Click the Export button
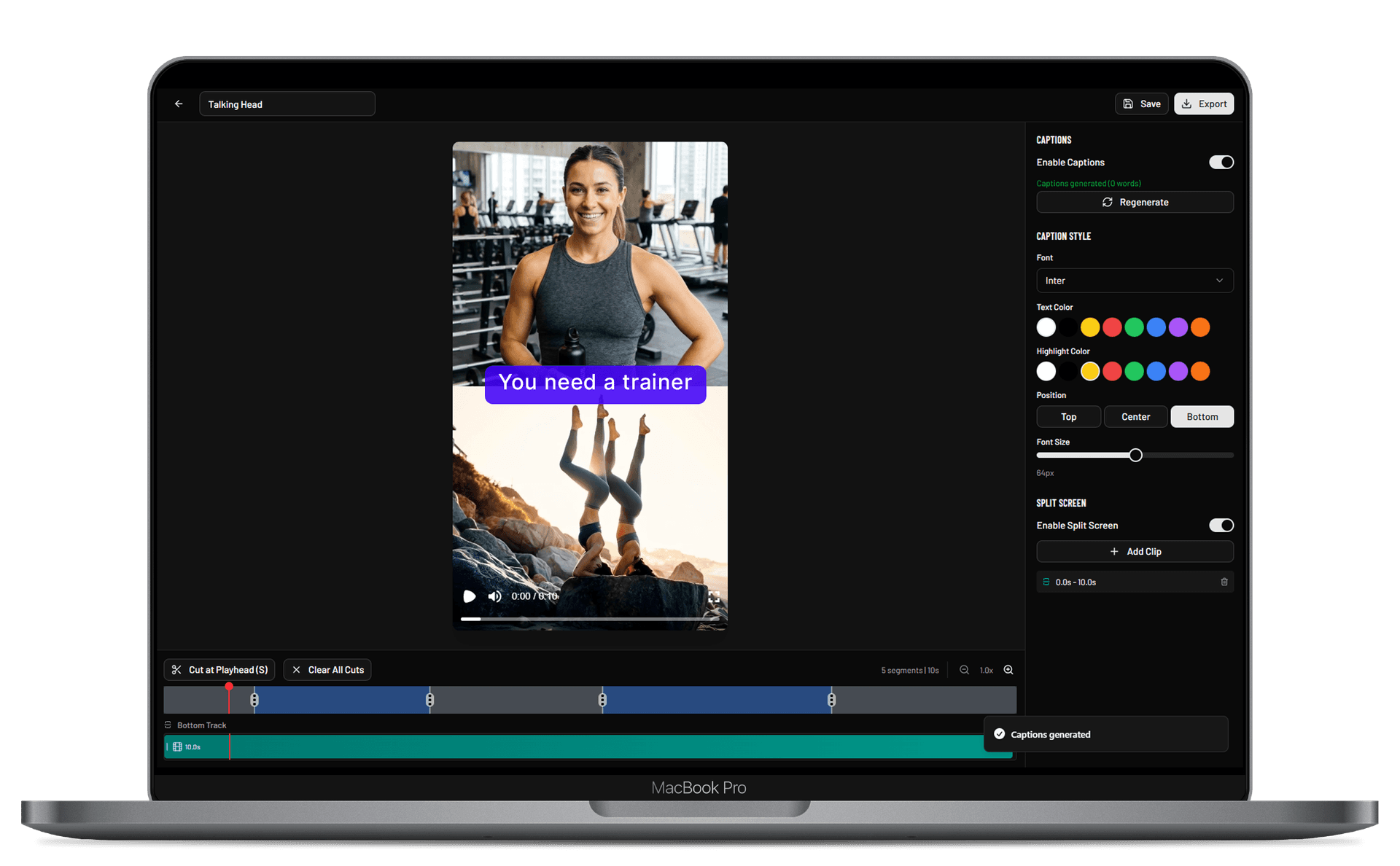 click(1203, 104)
